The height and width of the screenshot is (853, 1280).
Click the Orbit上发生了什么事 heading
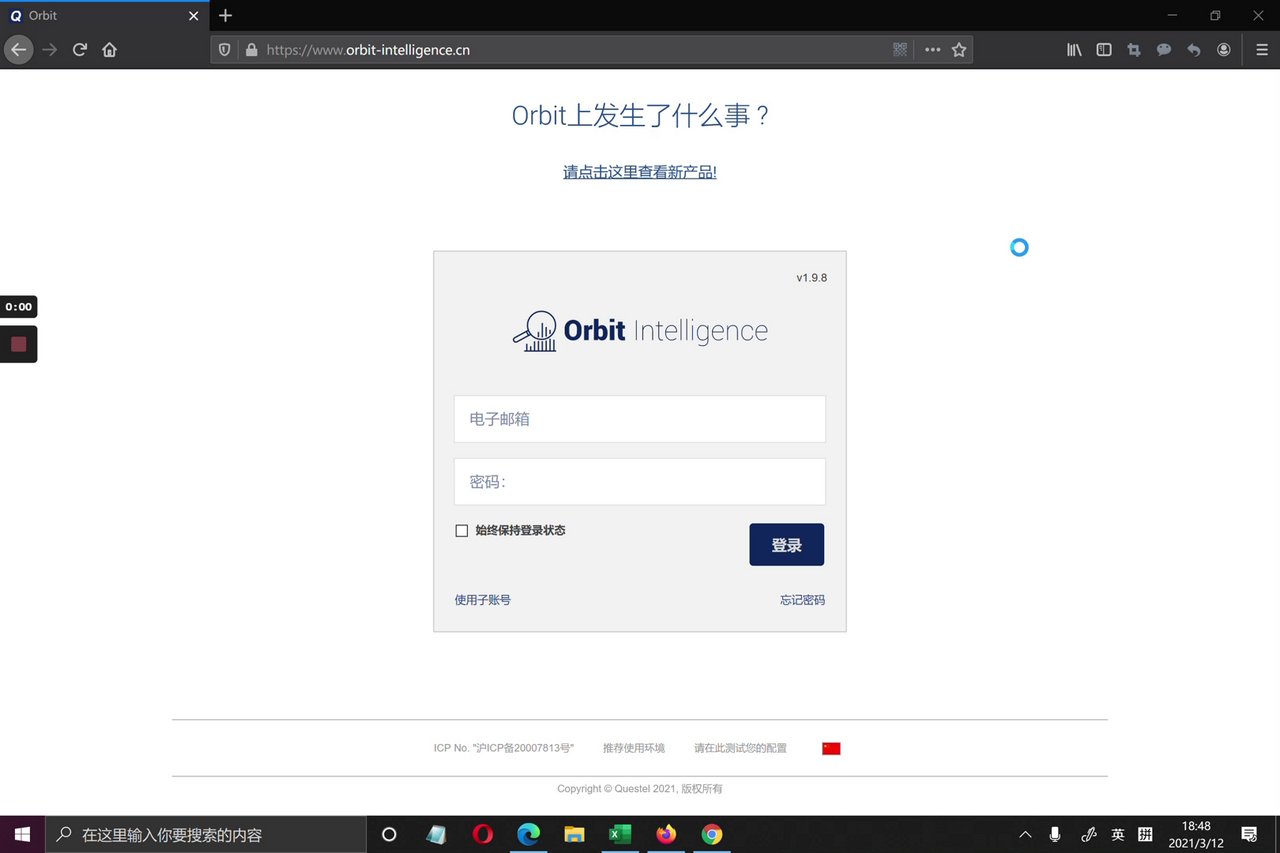point(640,116)
